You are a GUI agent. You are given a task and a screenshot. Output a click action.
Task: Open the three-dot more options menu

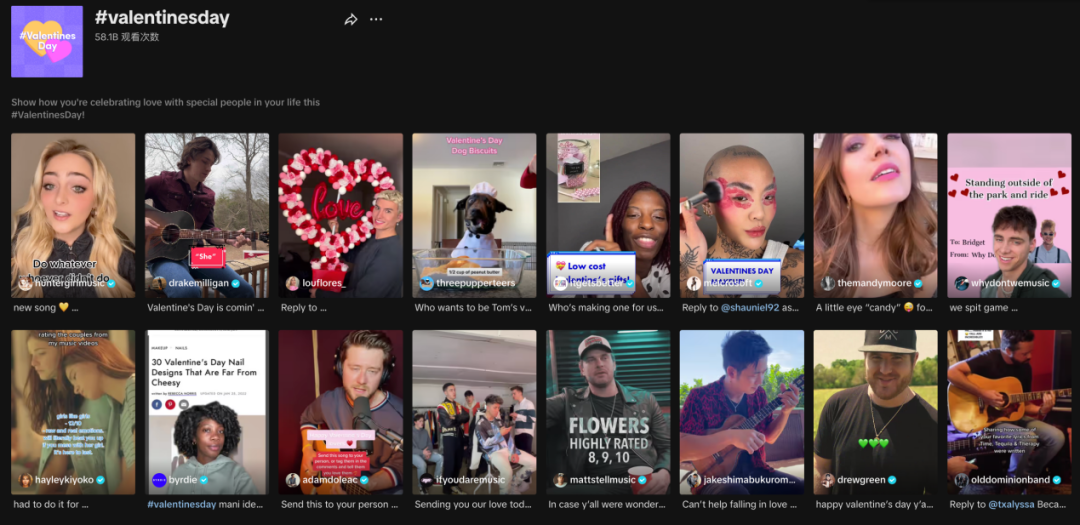click(376, 19)
